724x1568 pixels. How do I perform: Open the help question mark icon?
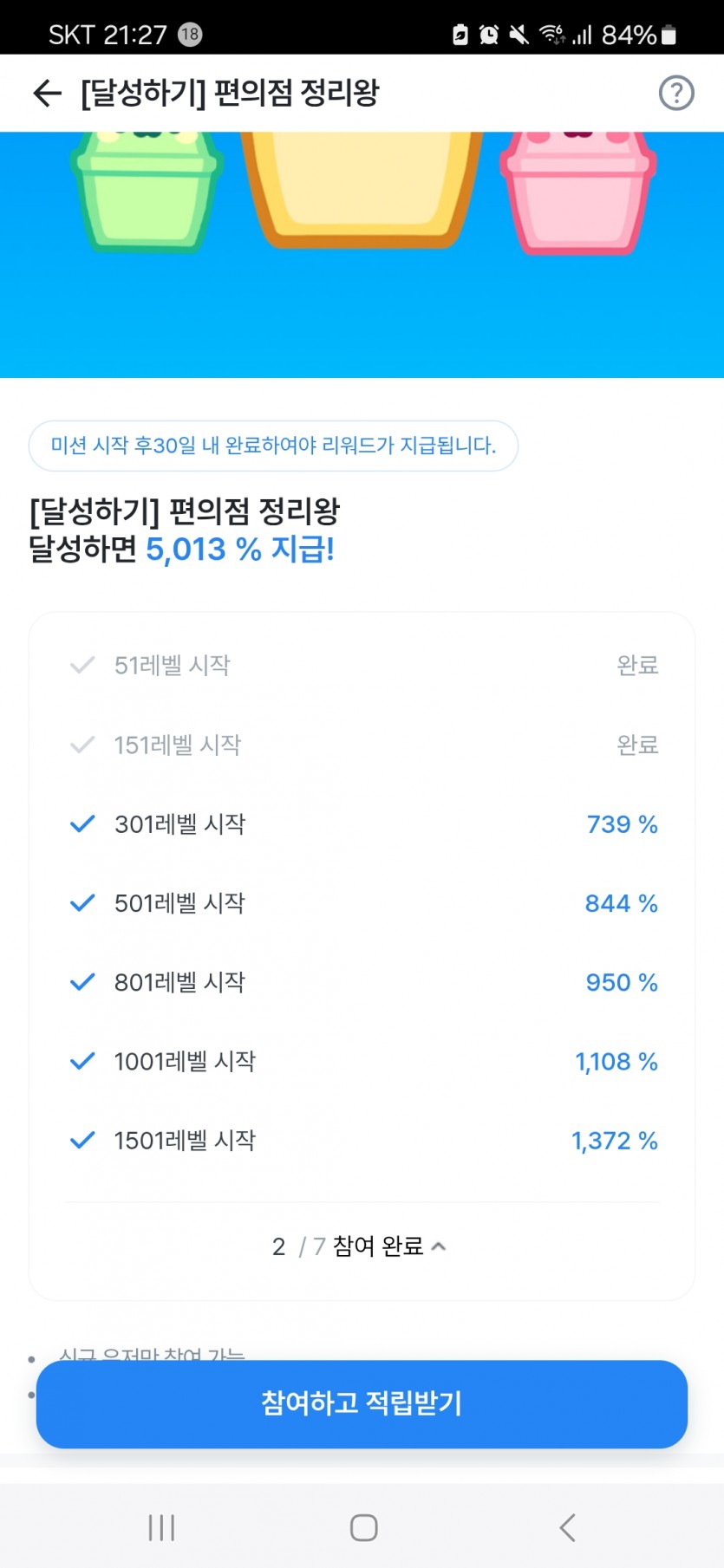pos(676,93)
